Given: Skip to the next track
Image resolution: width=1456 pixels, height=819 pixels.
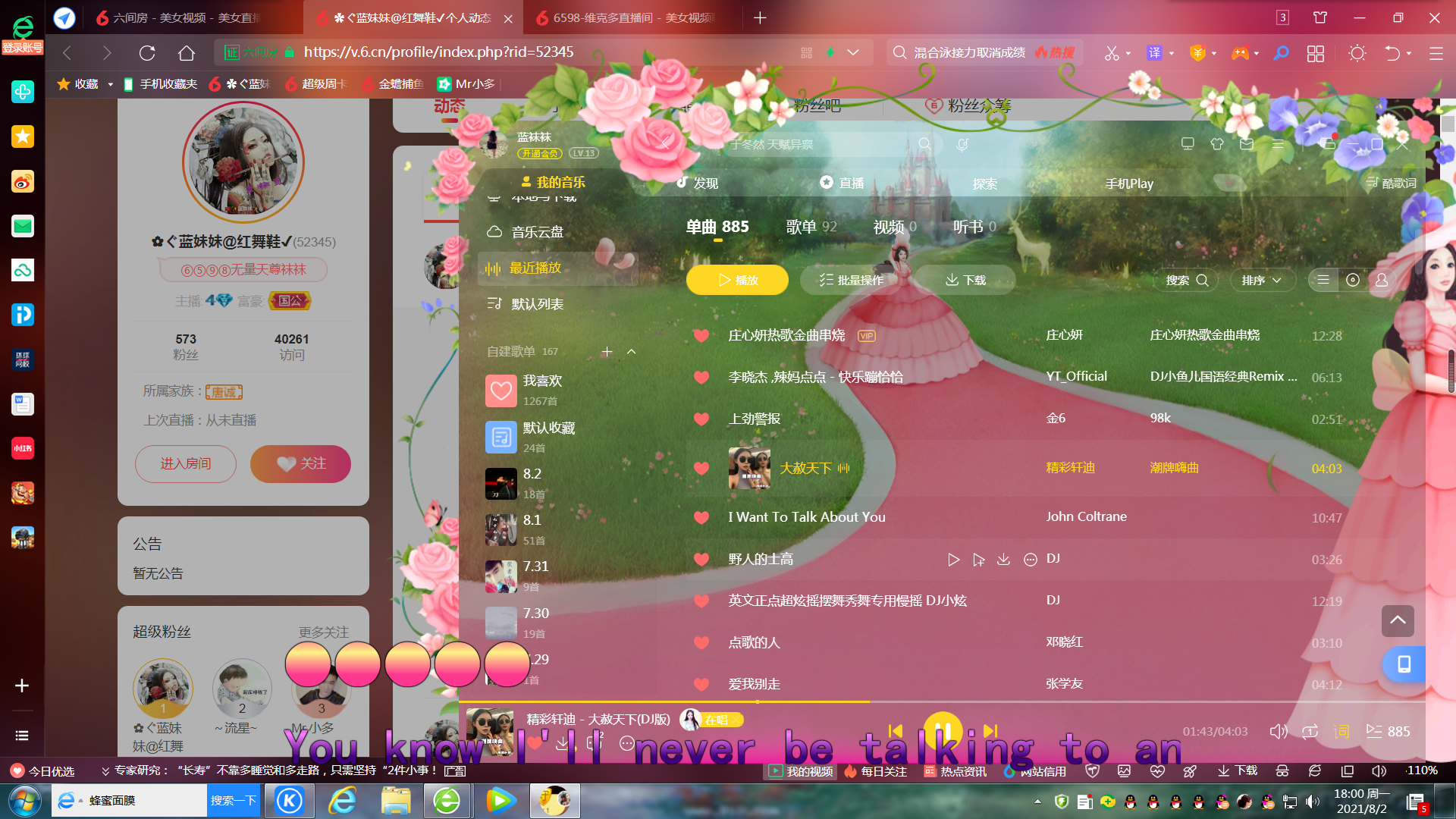Looking at the screenshot, I should click(x=990, y=731).
